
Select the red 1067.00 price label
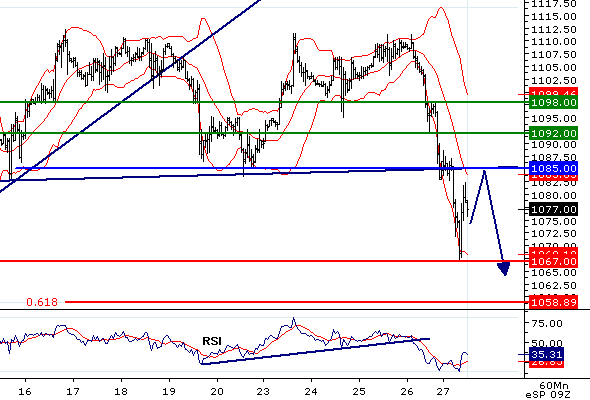click(553, 261)
